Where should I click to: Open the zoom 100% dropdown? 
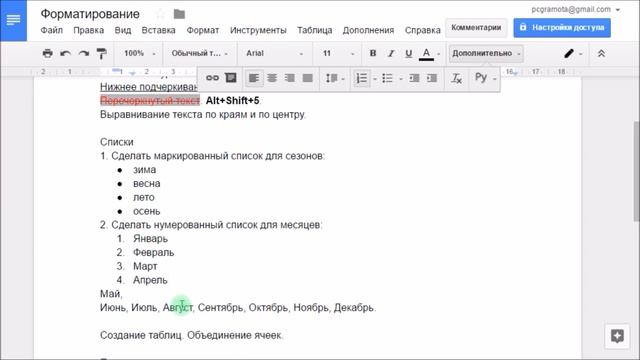click(x=139, y=53)
